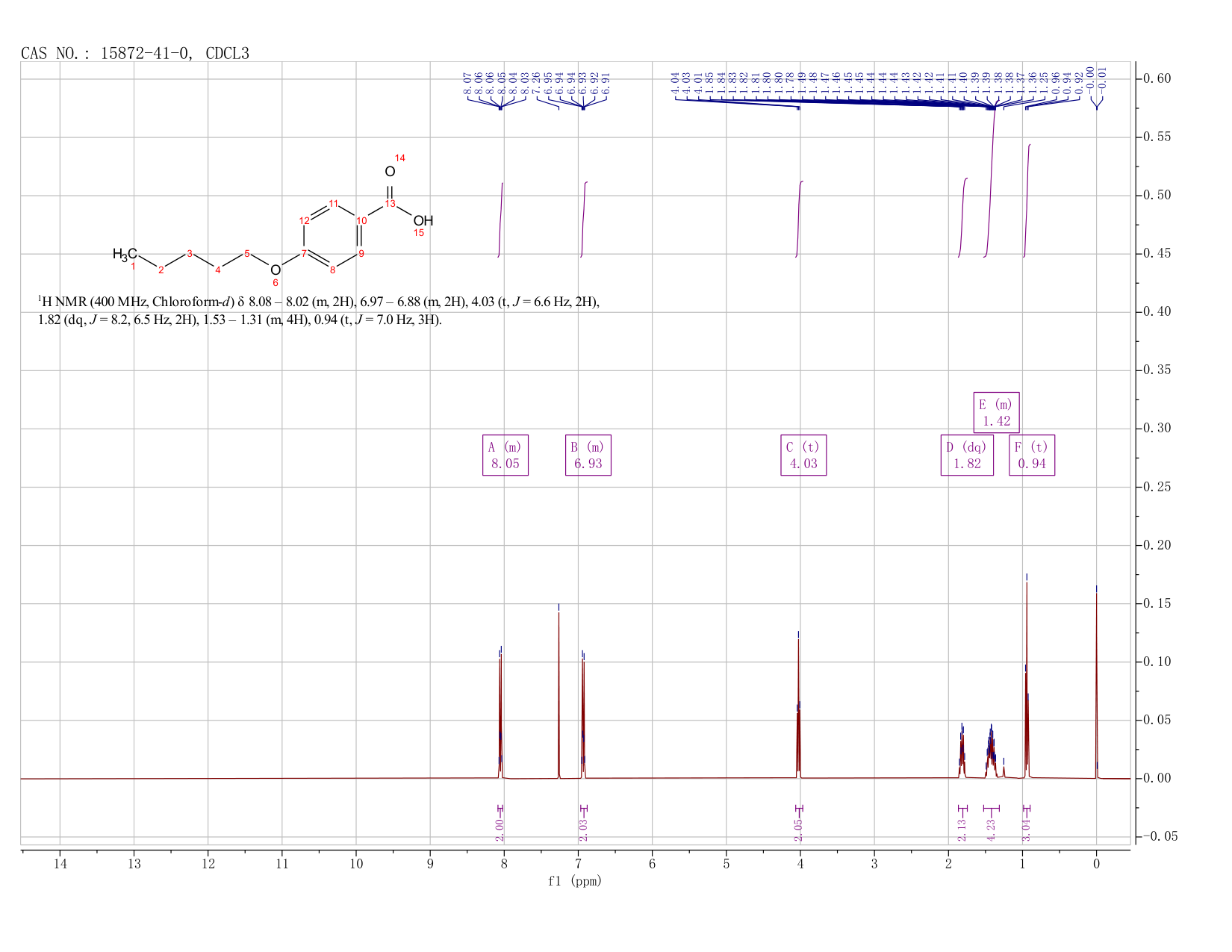The image size is (1232, 952).
Task: Click the integral value 2.00 under the 8.05 peak
Action: click(x=500, y=830)
